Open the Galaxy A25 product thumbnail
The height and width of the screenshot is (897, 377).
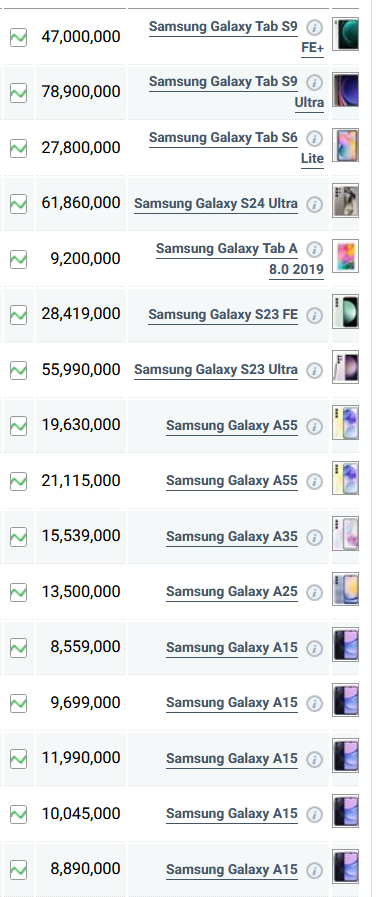(346, 589)
